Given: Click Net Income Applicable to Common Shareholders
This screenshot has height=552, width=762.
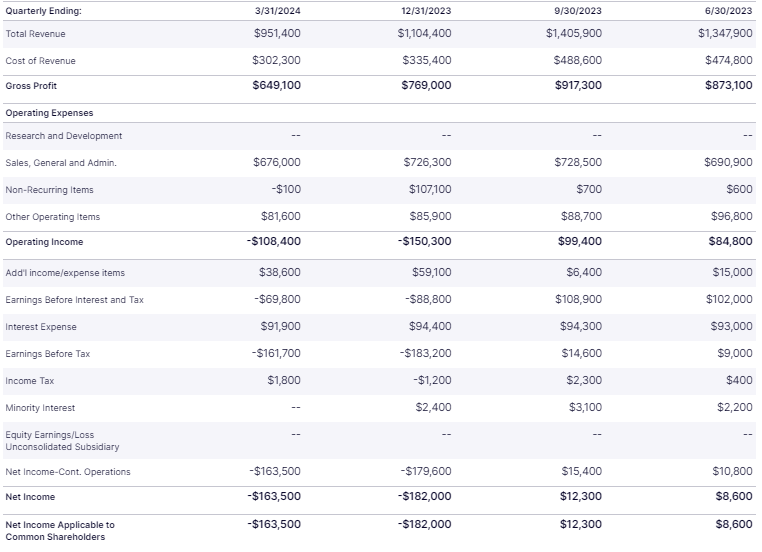Looking at the screenshot, I should point(60,530).
